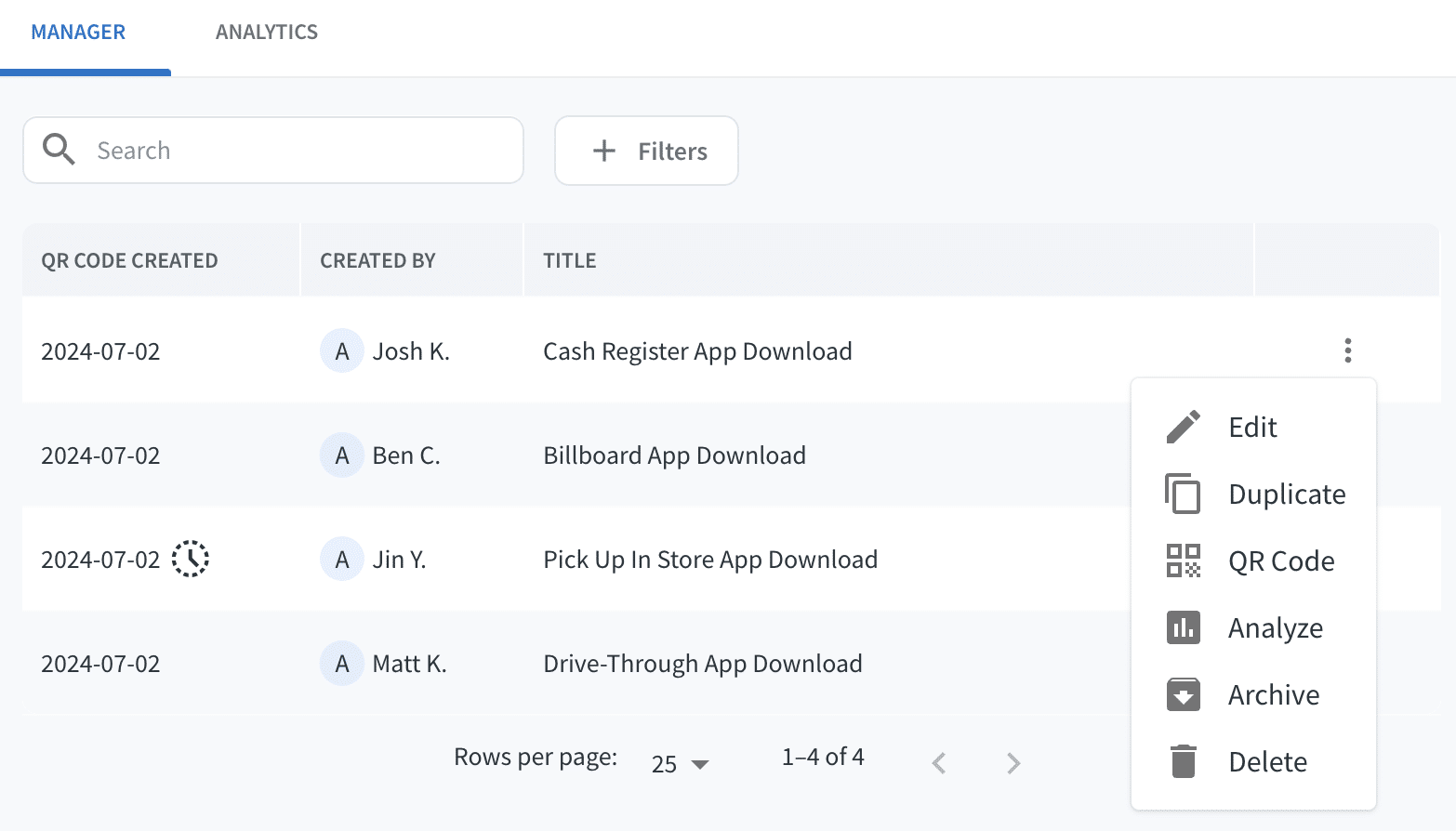Select the Archive box icon
This screenshot has width=1456, height=831.
pos(1183,694)
